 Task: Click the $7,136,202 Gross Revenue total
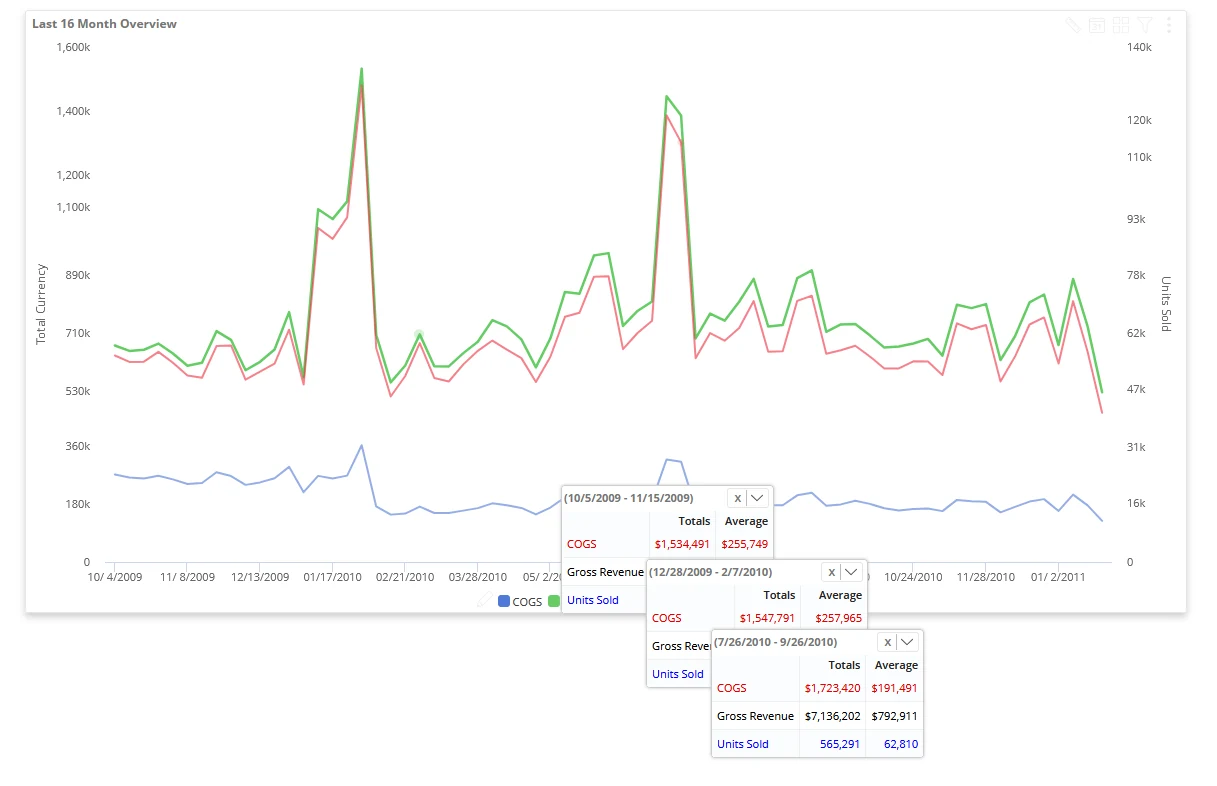[832, 716]
